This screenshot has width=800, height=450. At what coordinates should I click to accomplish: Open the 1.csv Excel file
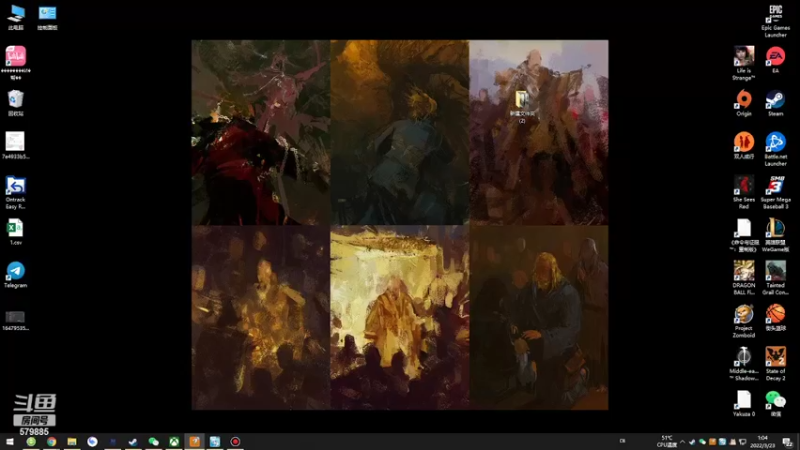[16, 232]
